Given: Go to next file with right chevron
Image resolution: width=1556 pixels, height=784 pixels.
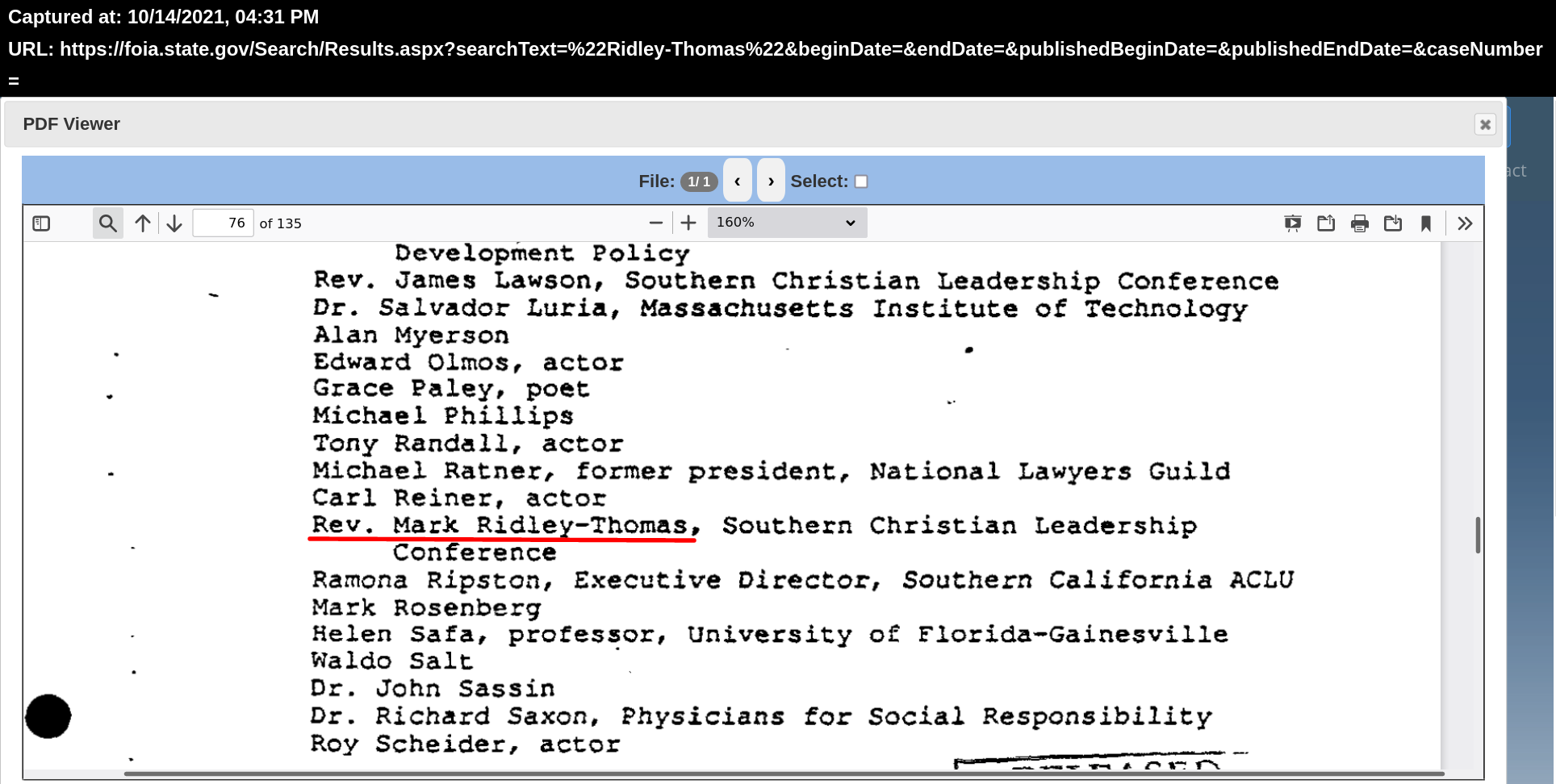Looking at the screenshot, I should pos(771,181).
